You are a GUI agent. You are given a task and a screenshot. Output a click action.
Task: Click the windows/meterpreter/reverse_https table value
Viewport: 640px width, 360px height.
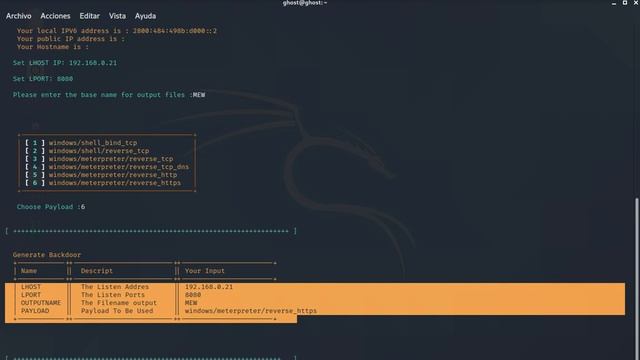tap(251, 311)
